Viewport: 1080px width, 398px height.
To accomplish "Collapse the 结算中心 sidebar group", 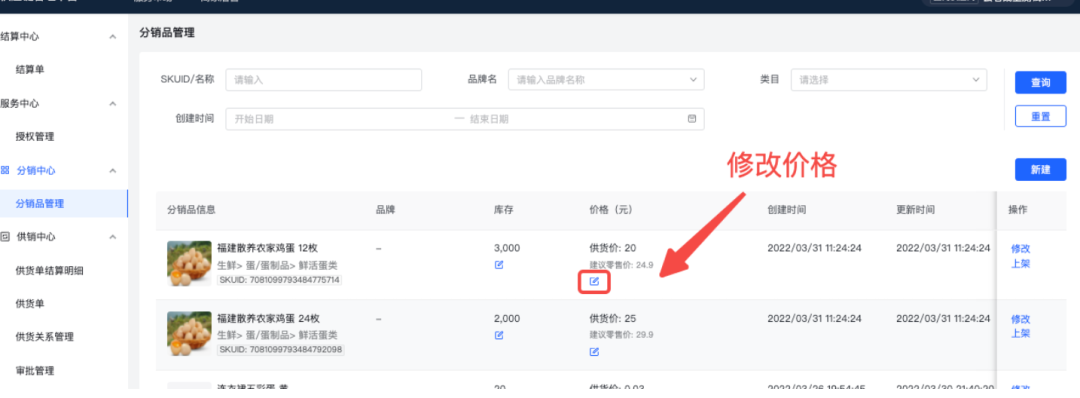I will (113, 36).
